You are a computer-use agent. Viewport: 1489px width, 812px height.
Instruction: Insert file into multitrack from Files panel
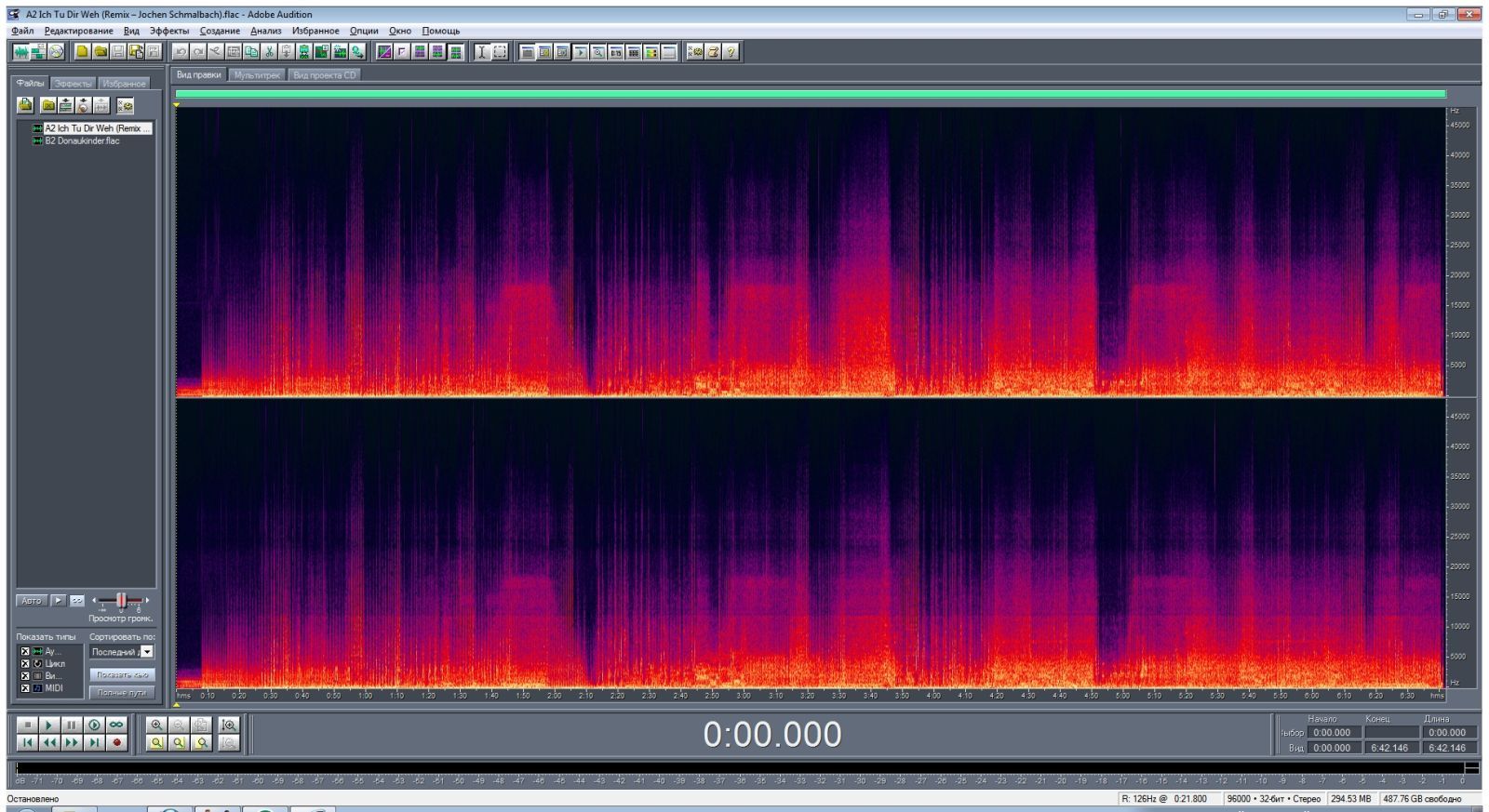point(65,105)
